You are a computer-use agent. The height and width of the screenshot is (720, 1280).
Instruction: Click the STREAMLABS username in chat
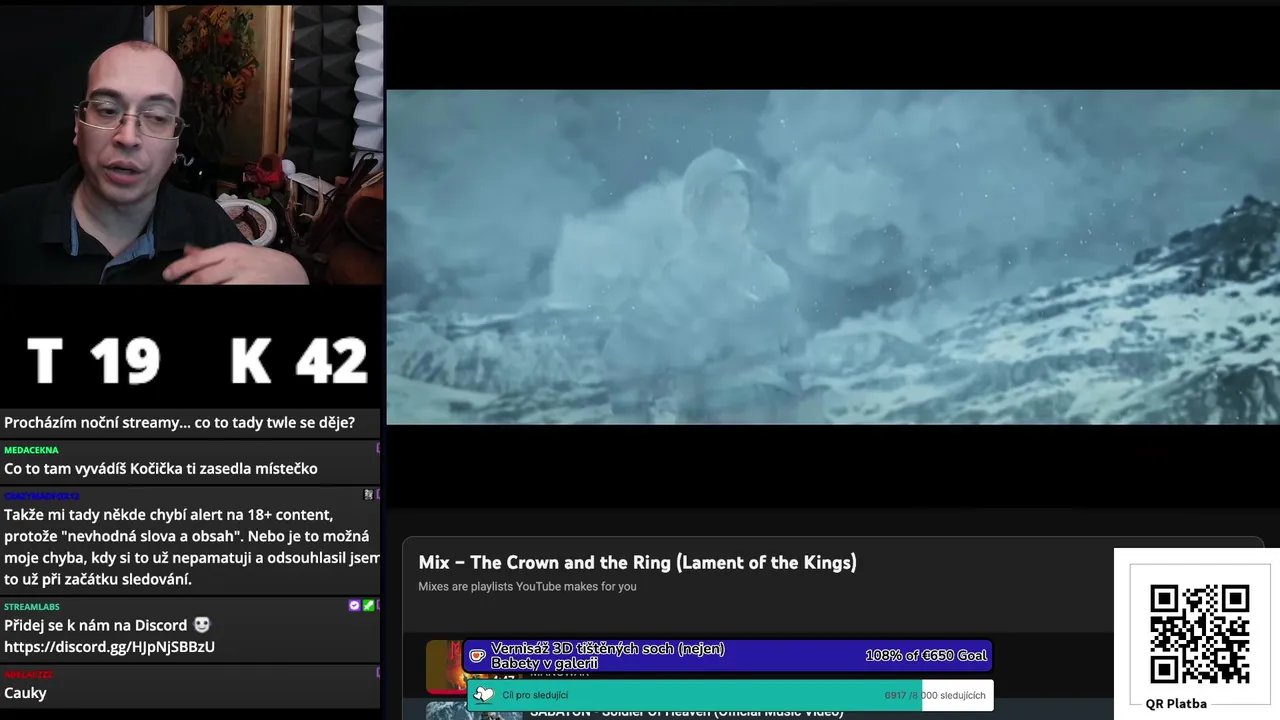pyautogui.click(x=32, y=607)
